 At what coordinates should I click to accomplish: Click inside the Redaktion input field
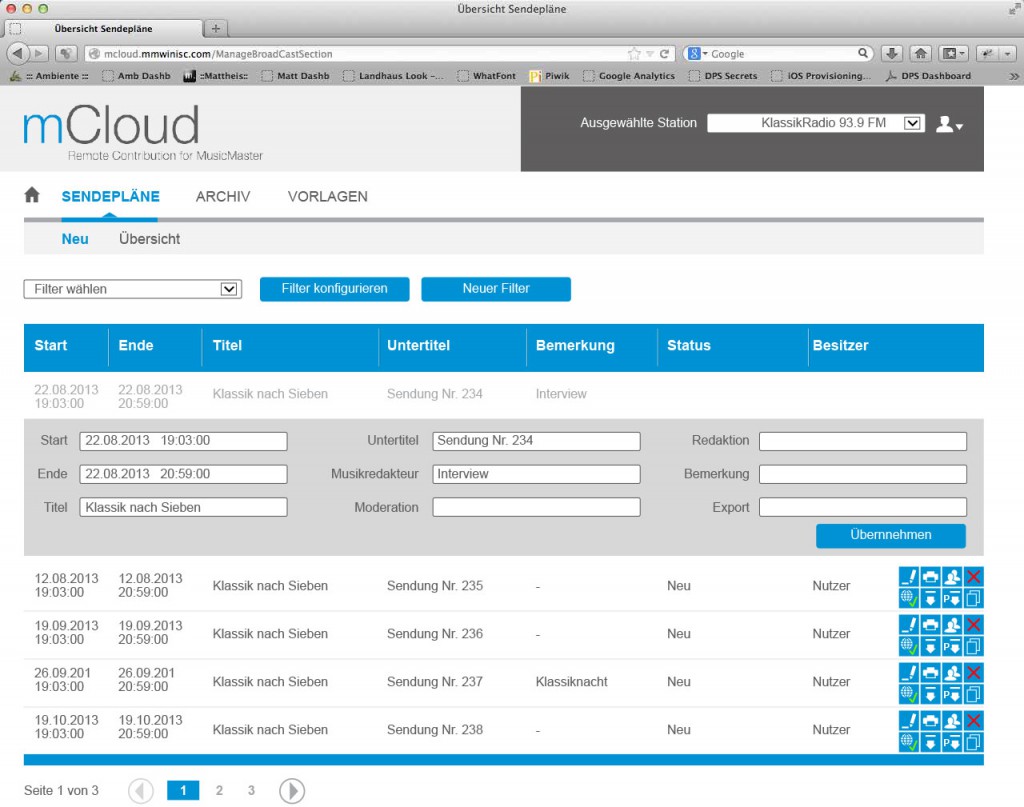pos(862,441)
